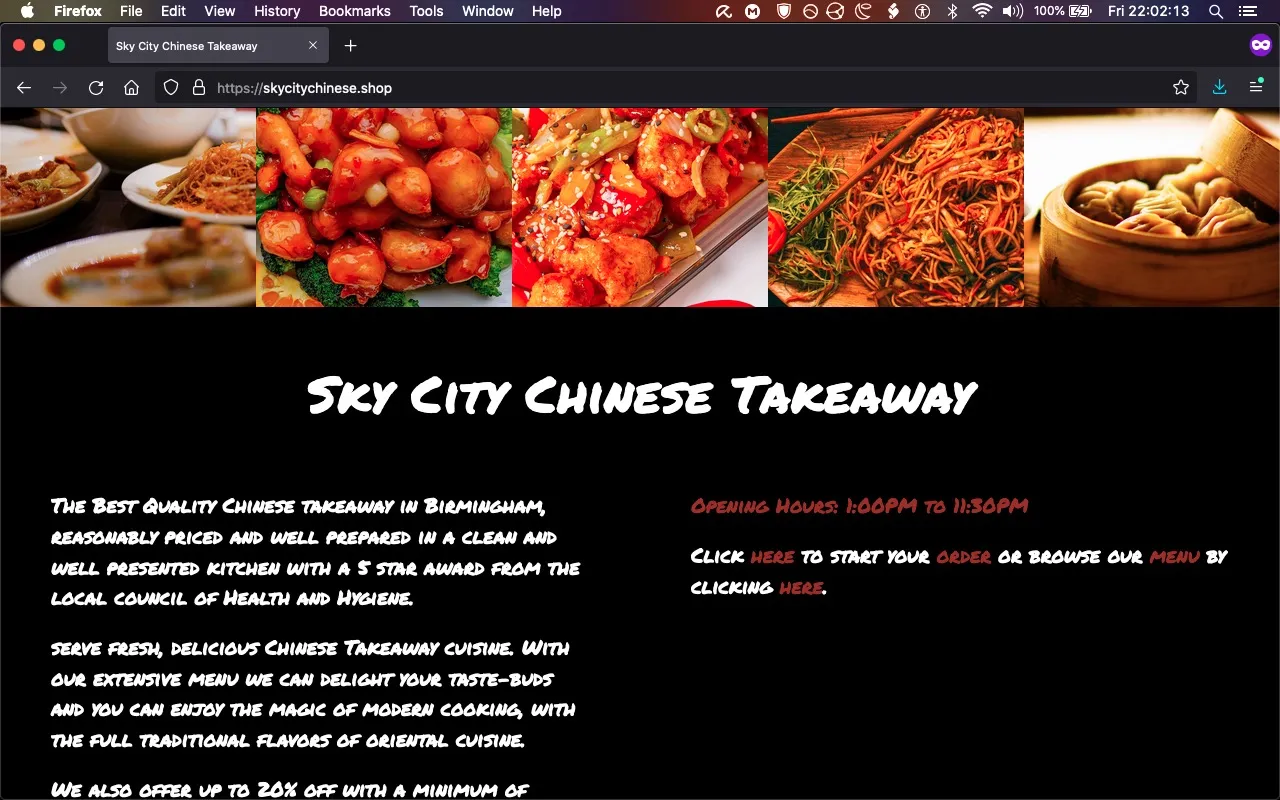This screenshot has height=800, width=1280.
Task: Open Control Center list icon
Action: 1247,11
